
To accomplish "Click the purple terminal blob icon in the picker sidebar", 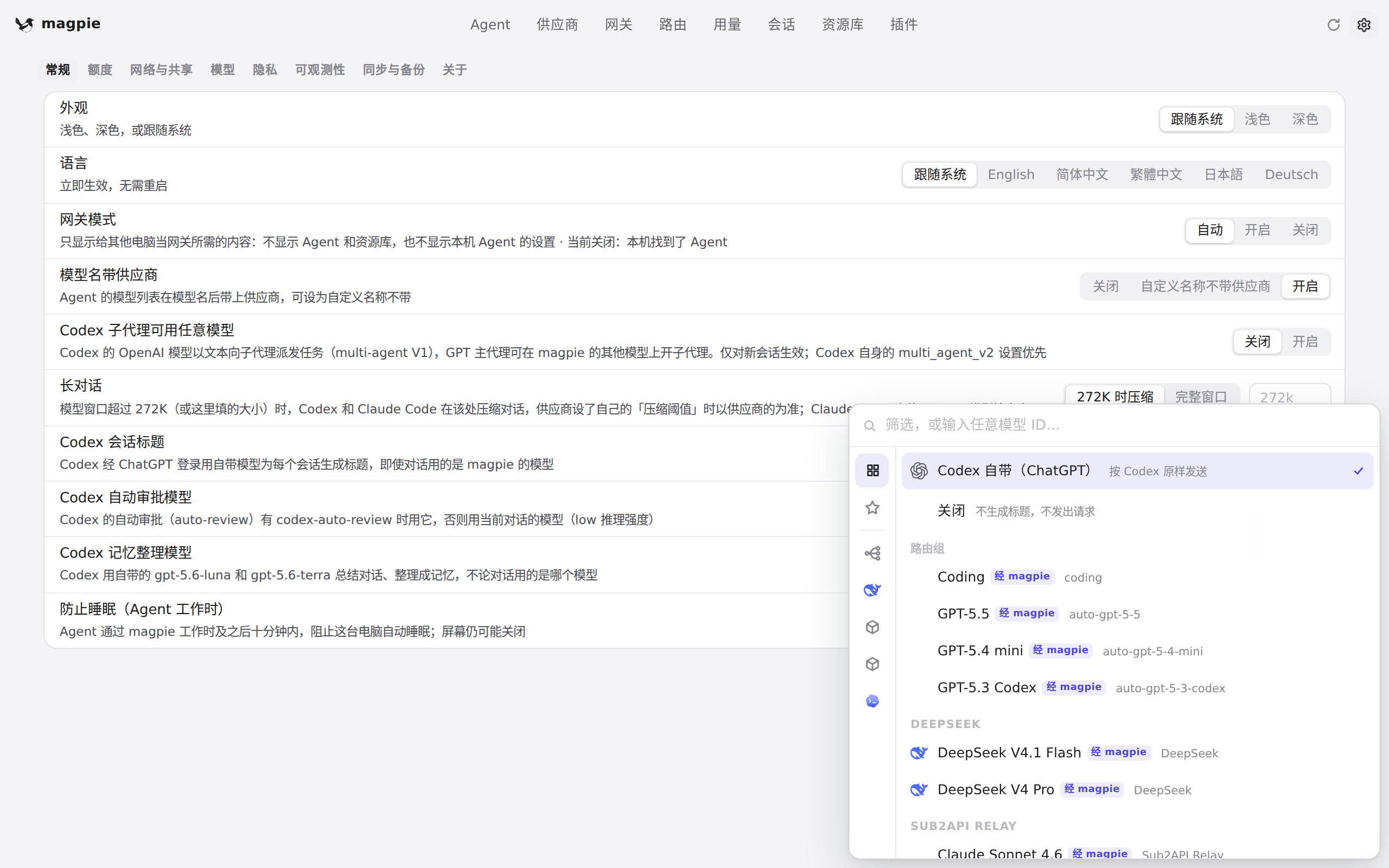I will click(x=872, y=701).
